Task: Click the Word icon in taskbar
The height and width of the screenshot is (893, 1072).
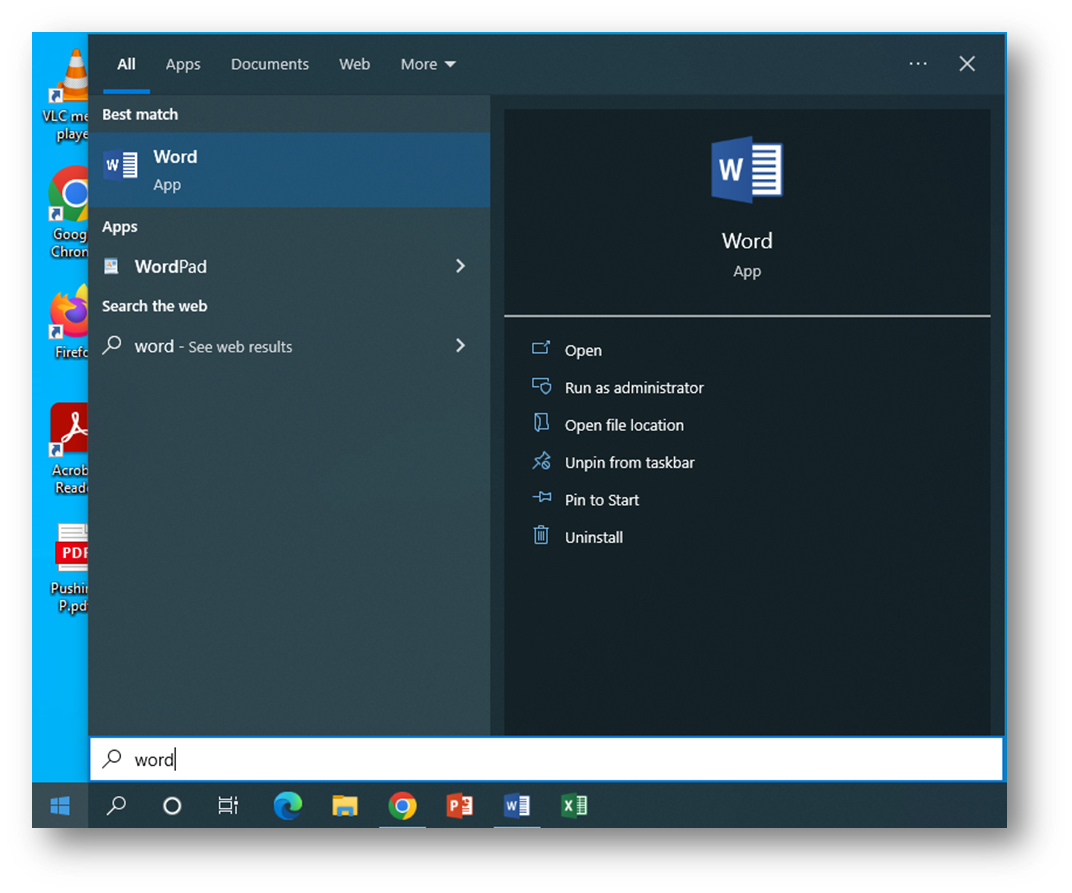Action: (x=517, y=805)
